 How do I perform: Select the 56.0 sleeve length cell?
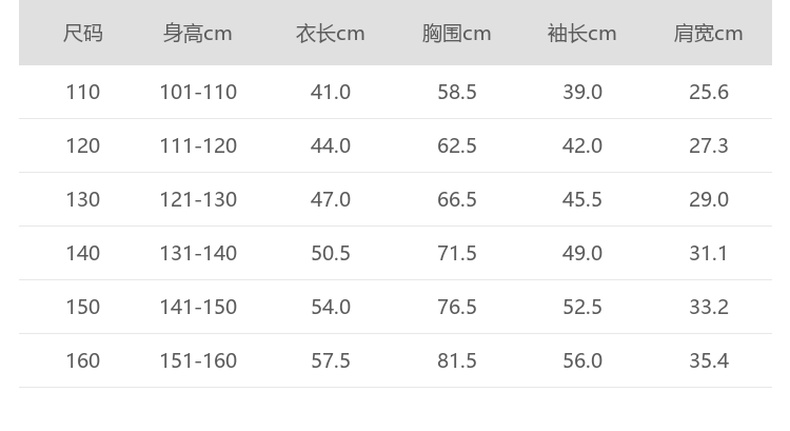pyautogui.click(x=582, y=361)
